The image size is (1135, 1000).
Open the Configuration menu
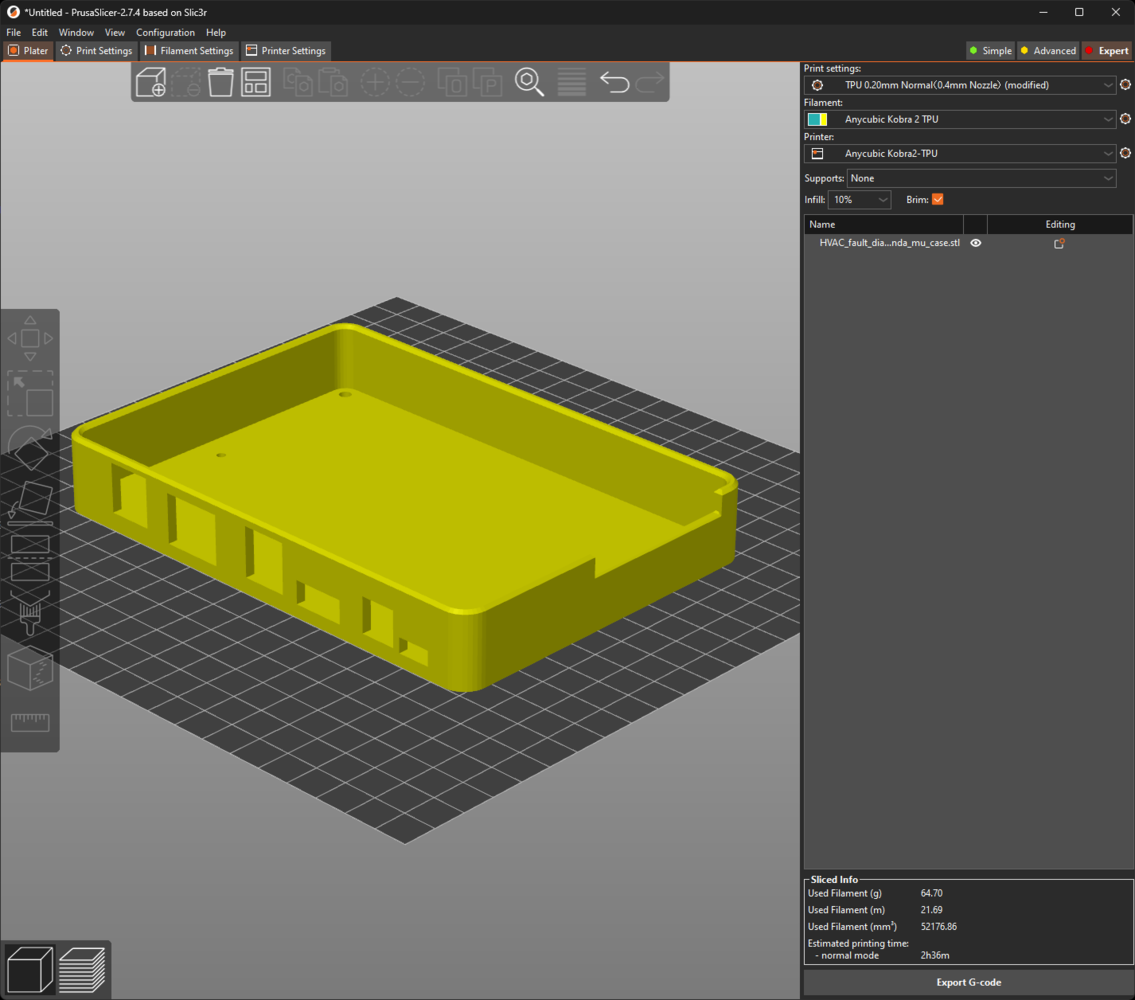point(165,33)
